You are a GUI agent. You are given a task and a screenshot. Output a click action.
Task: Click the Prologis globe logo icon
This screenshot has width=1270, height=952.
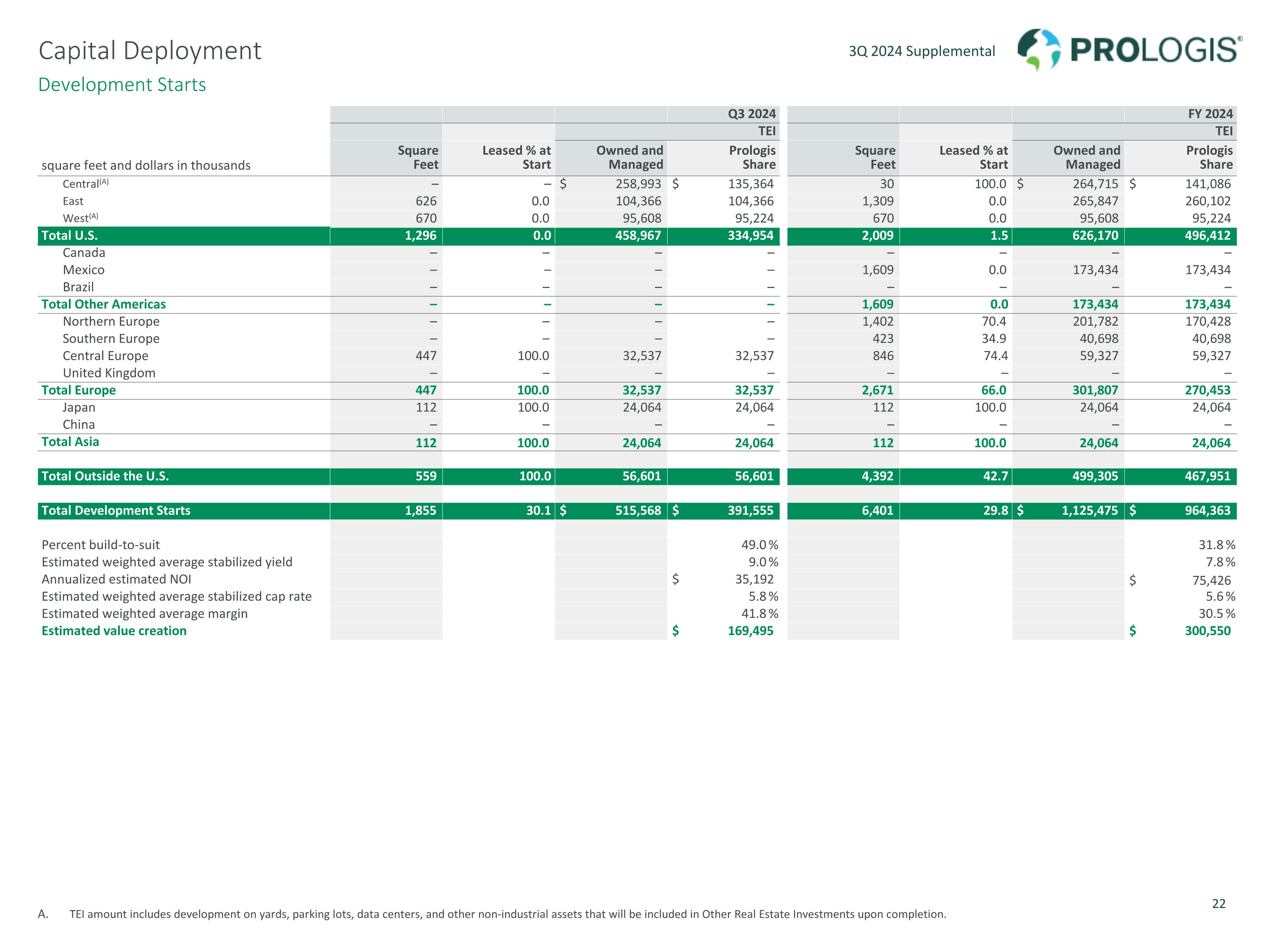coord(1038,50)
